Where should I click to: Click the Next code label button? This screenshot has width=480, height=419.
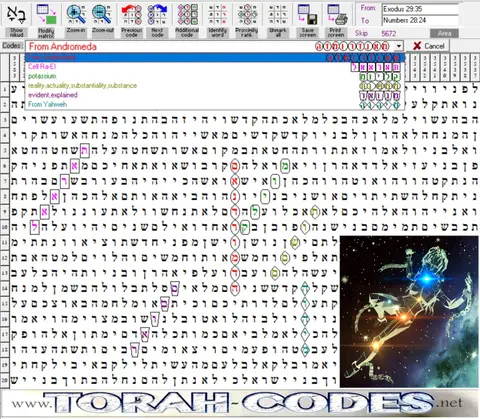[157, 32]
